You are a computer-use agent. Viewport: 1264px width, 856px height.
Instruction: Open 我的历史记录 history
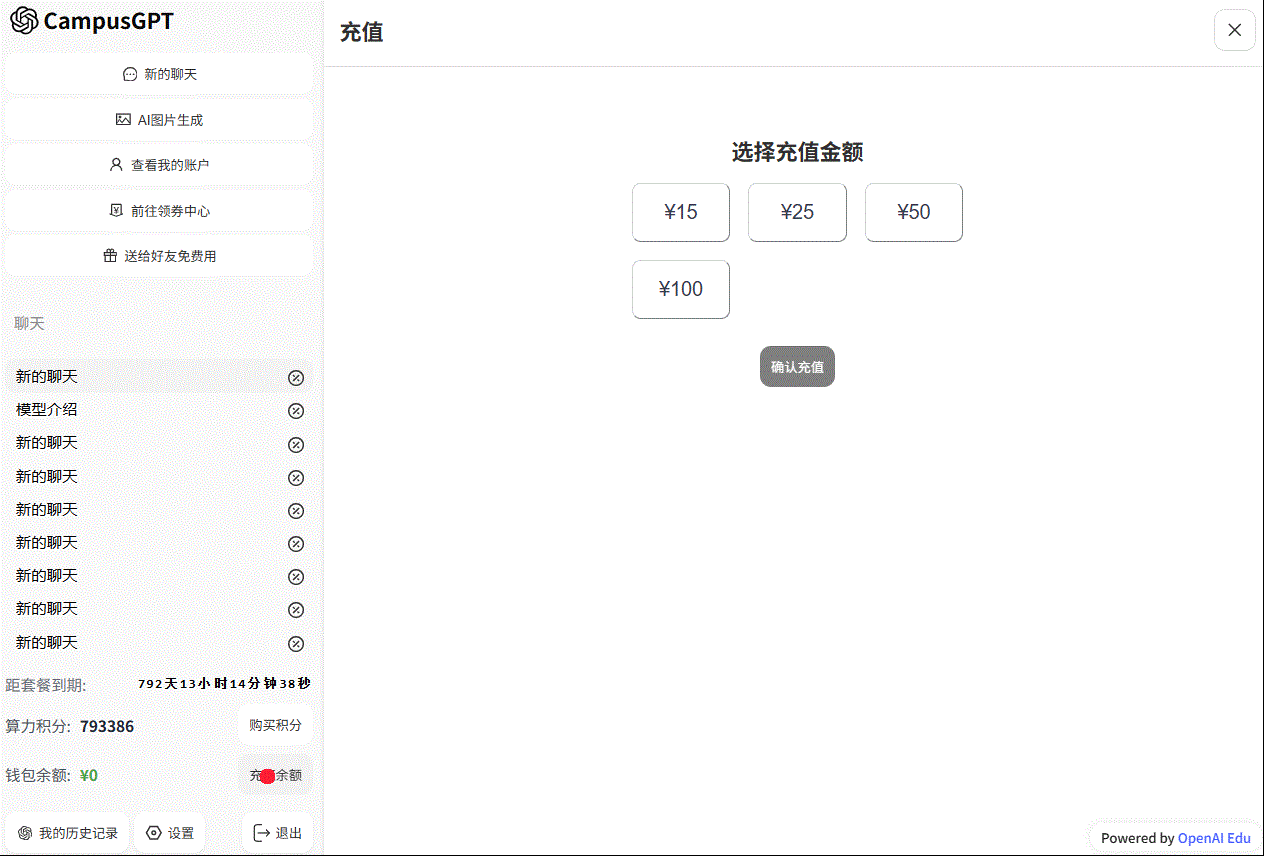pos(67,833)
